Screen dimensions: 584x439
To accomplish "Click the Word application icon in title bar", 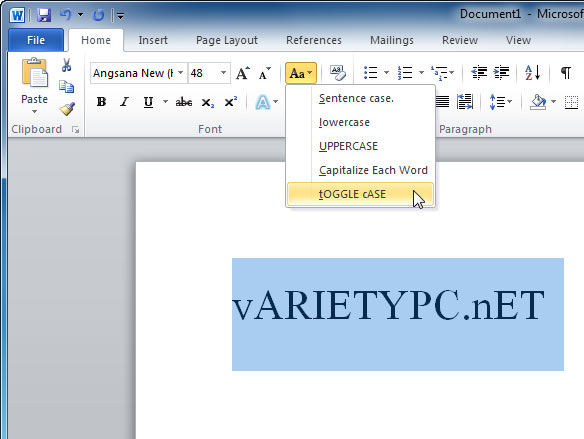I will click(17, 16).
